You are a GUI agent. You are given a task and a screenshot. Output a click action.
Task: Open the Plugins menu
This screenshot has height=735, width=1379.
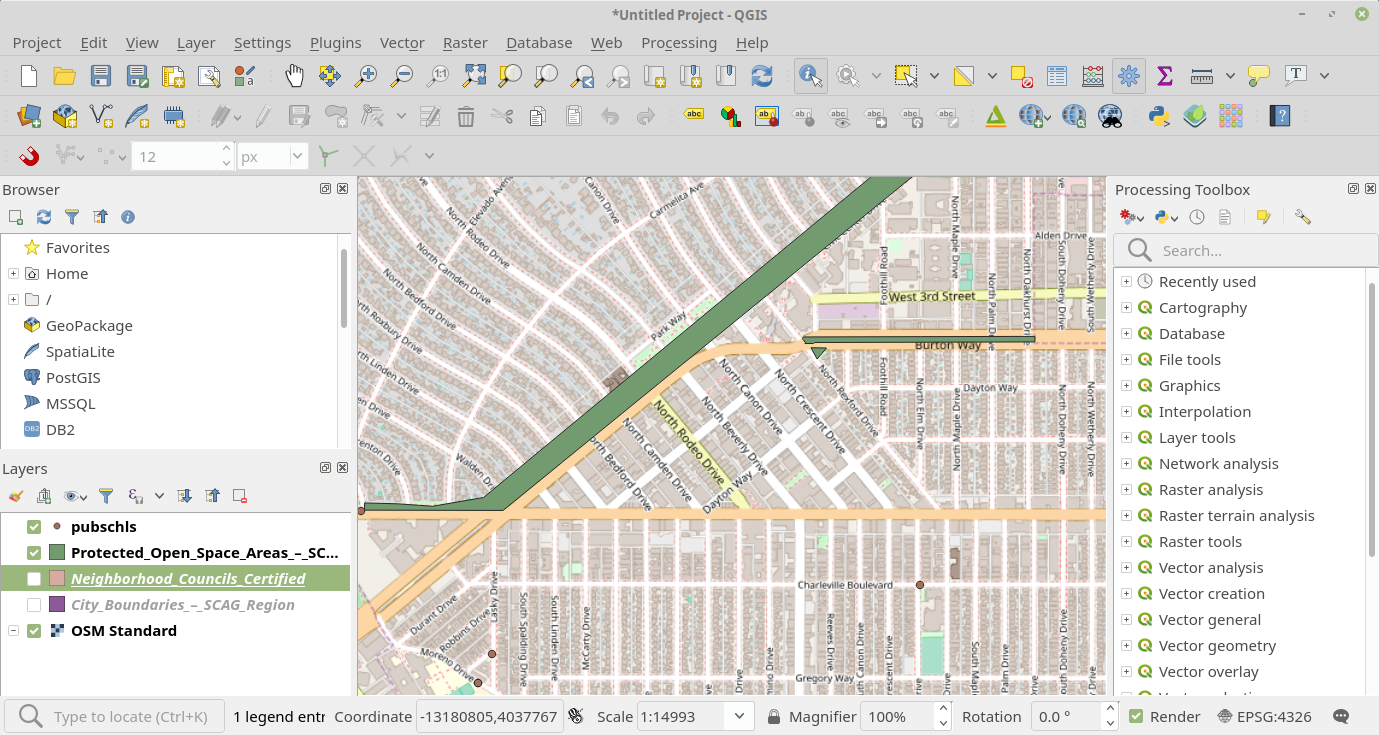pos(336,43)
